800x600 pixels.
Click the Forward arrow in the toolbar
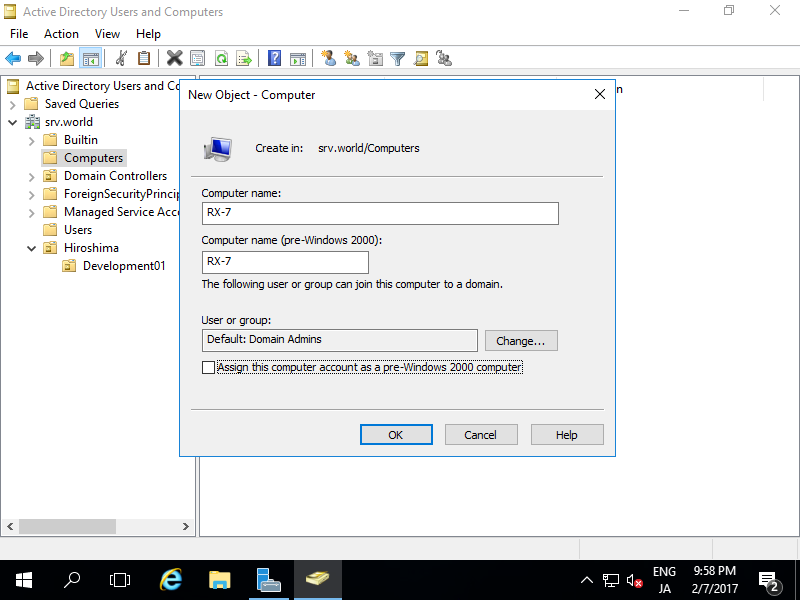point(36,59)
